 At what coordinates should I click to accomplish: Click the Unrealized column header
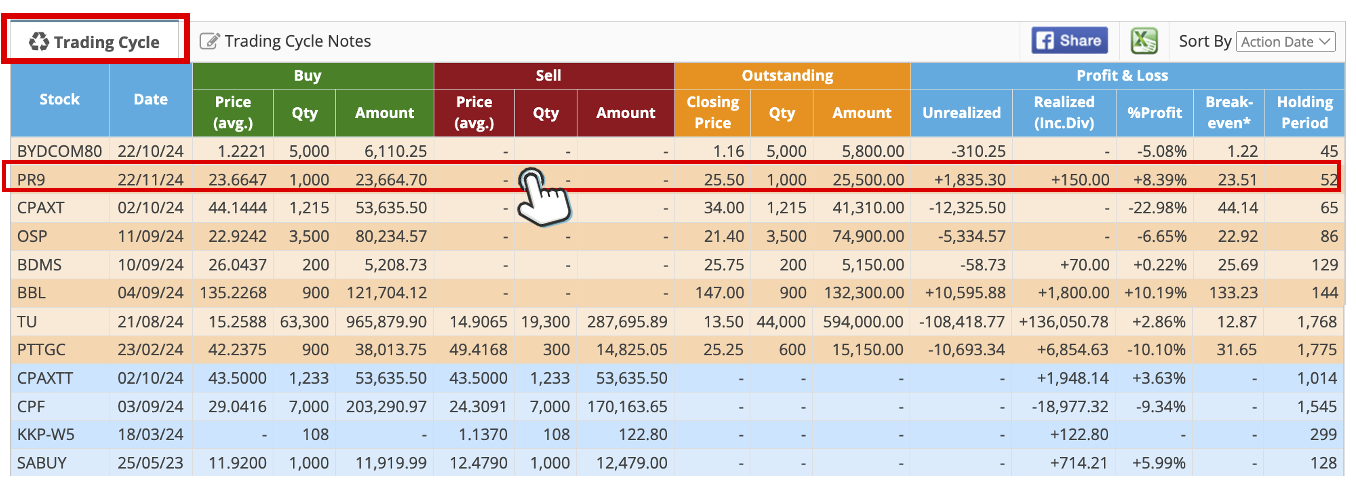[961, 113]
